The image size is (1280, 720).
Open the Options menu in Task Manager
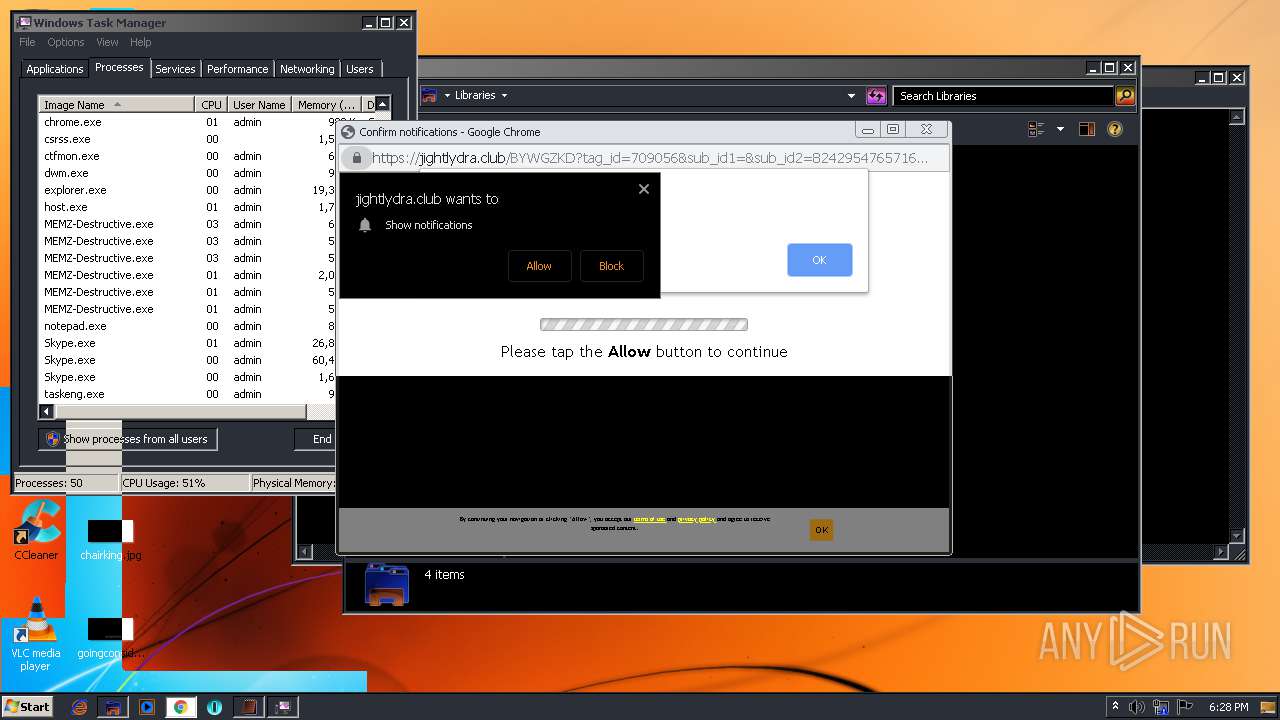[x=66, y=42]
